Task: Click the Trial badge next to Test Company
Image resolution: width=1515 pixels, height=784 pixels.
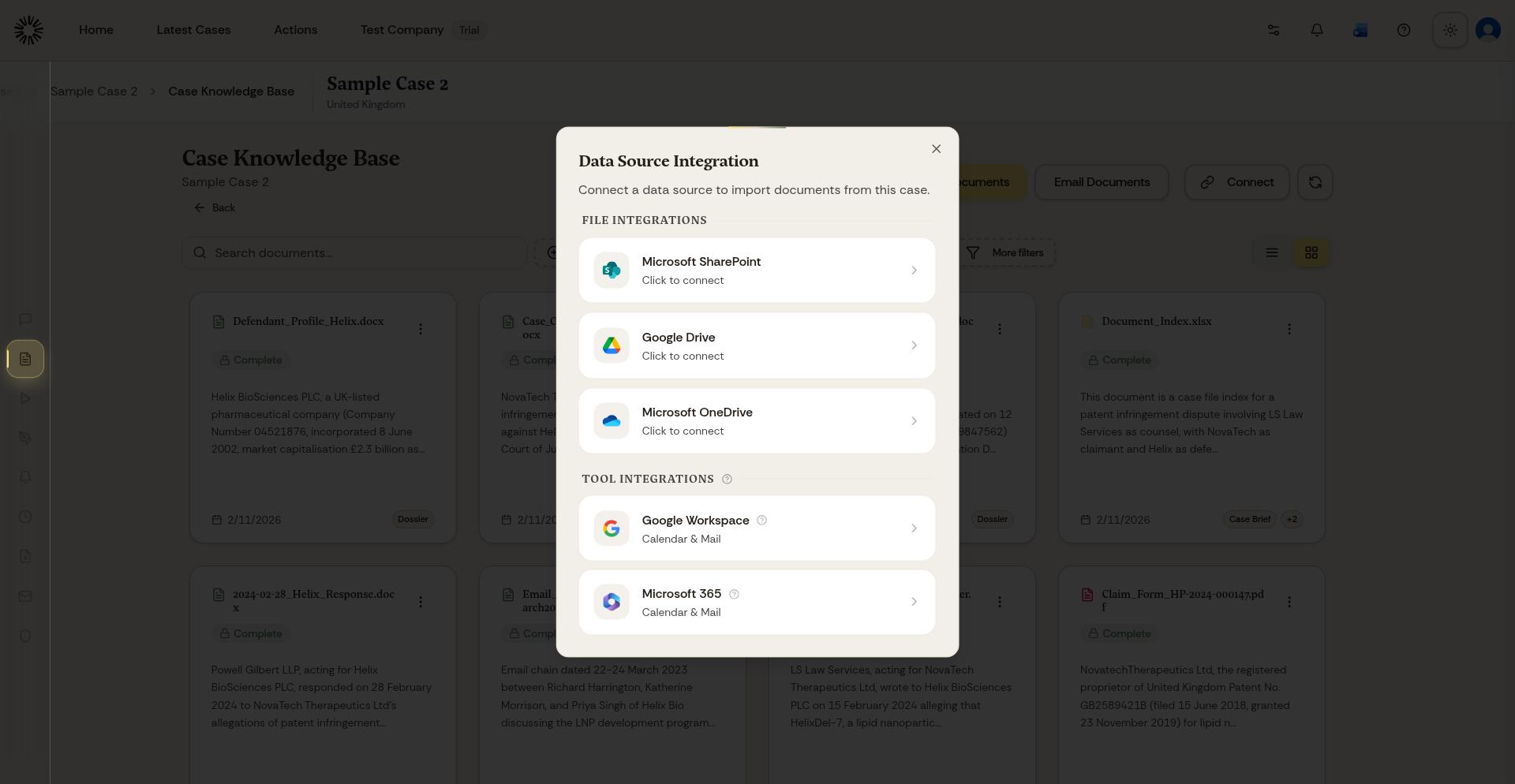Action: (469, 30)
